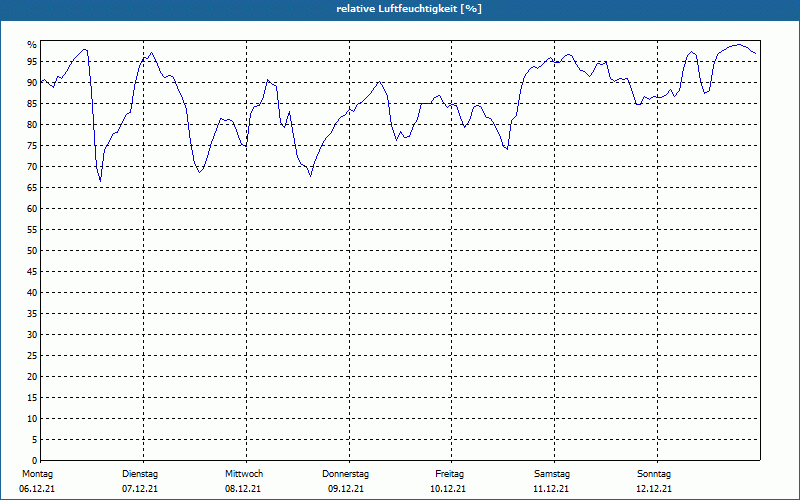This screenshot has height=500, width=800.
Task: Click the 10.12.21 date label
Action: [x=448, y=489]
